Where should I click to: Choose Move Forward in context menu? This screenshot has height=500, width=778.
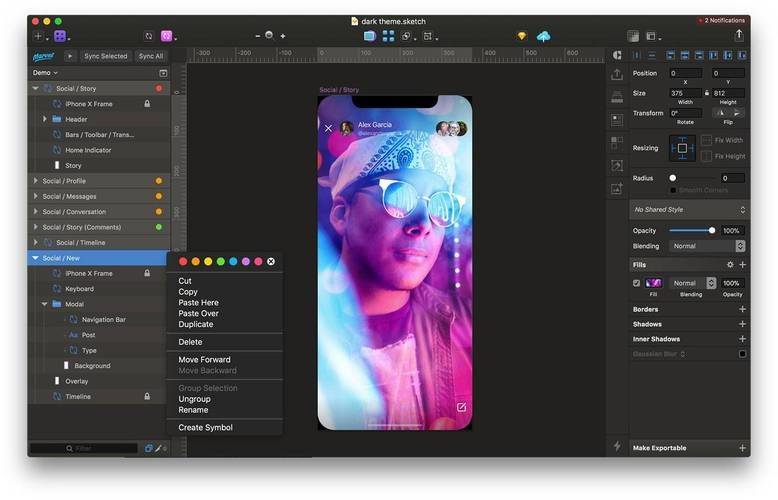tap(204, 360)
